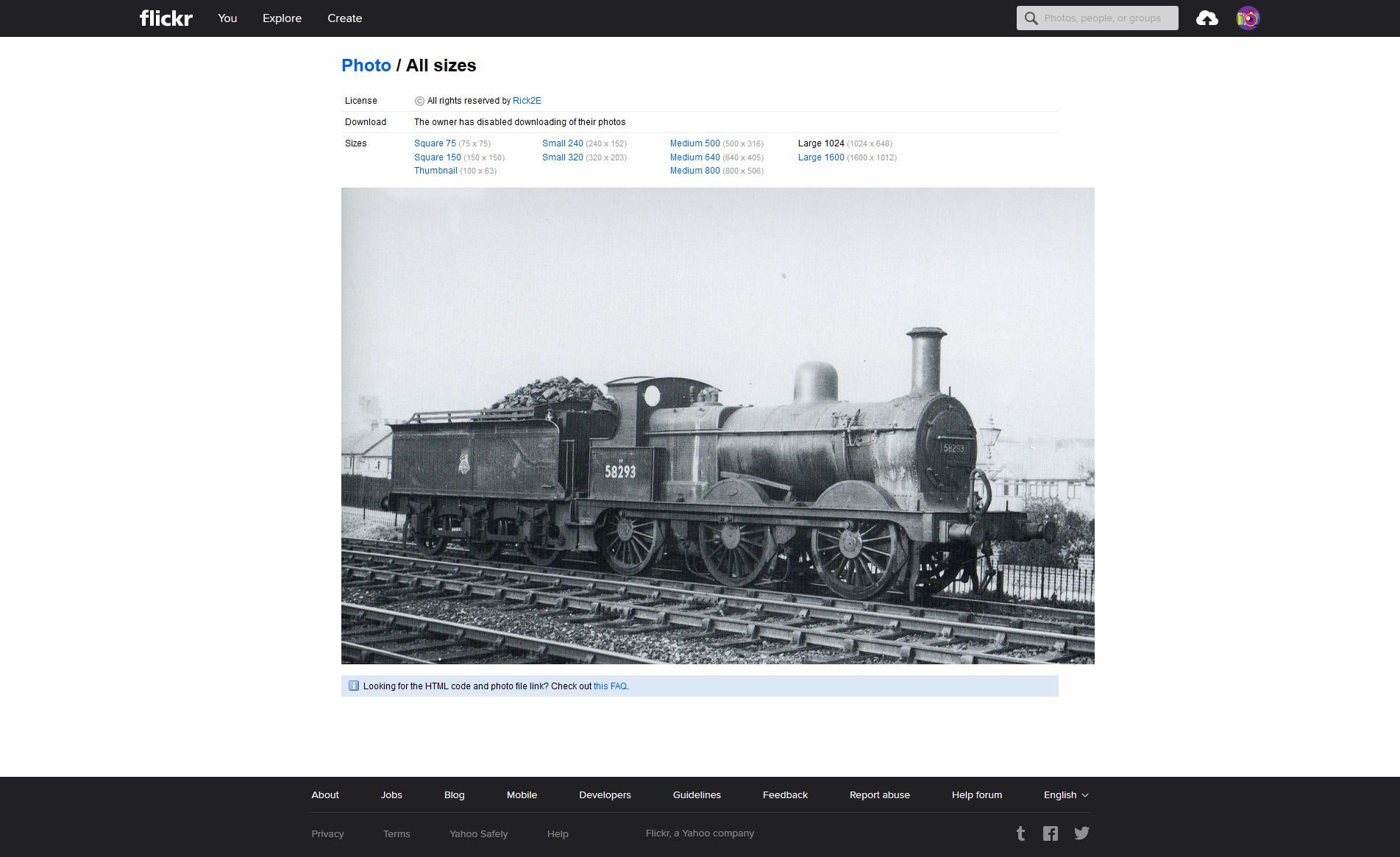Select Small 320 size
The image size is (1400, 857).
click(563, 157)
